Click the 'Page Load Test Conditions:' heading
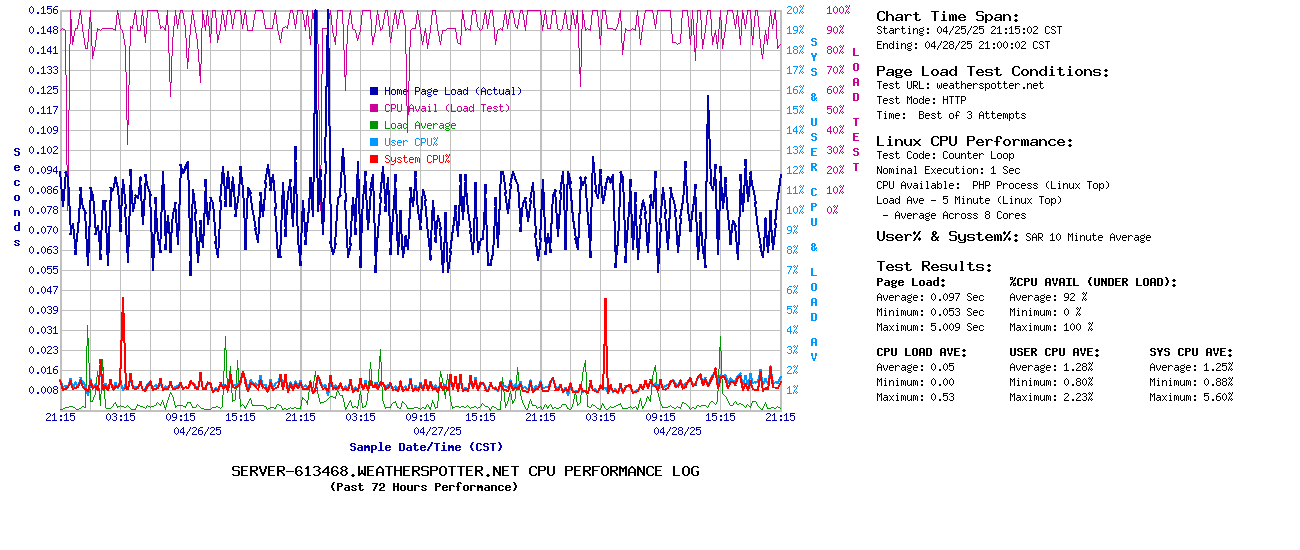Viewport: 1300px width, 550px height. point(992,71)
